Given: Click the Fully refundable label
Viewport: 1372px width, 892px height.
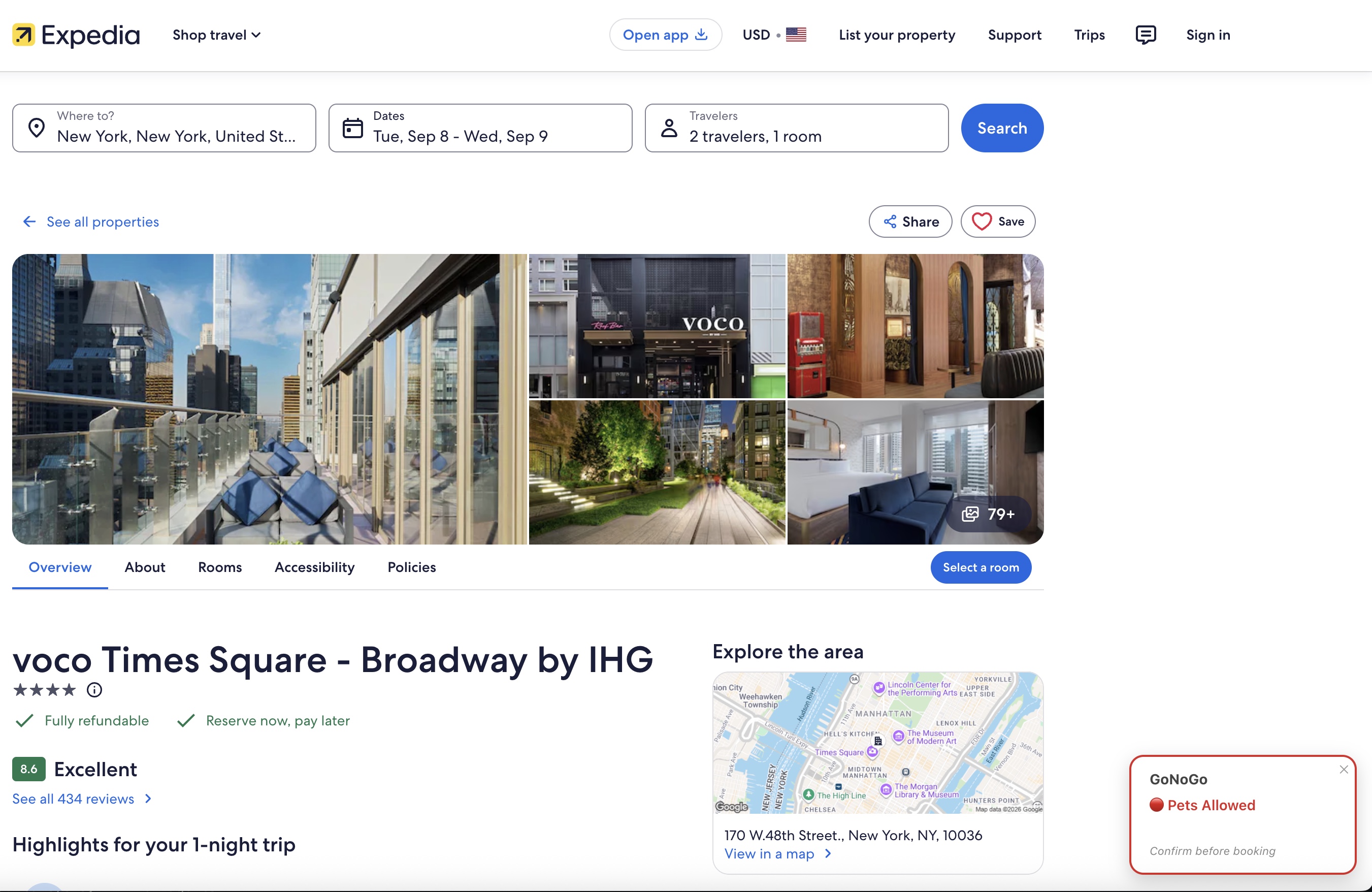Looking at the screenshot, I should pos(96,721).
